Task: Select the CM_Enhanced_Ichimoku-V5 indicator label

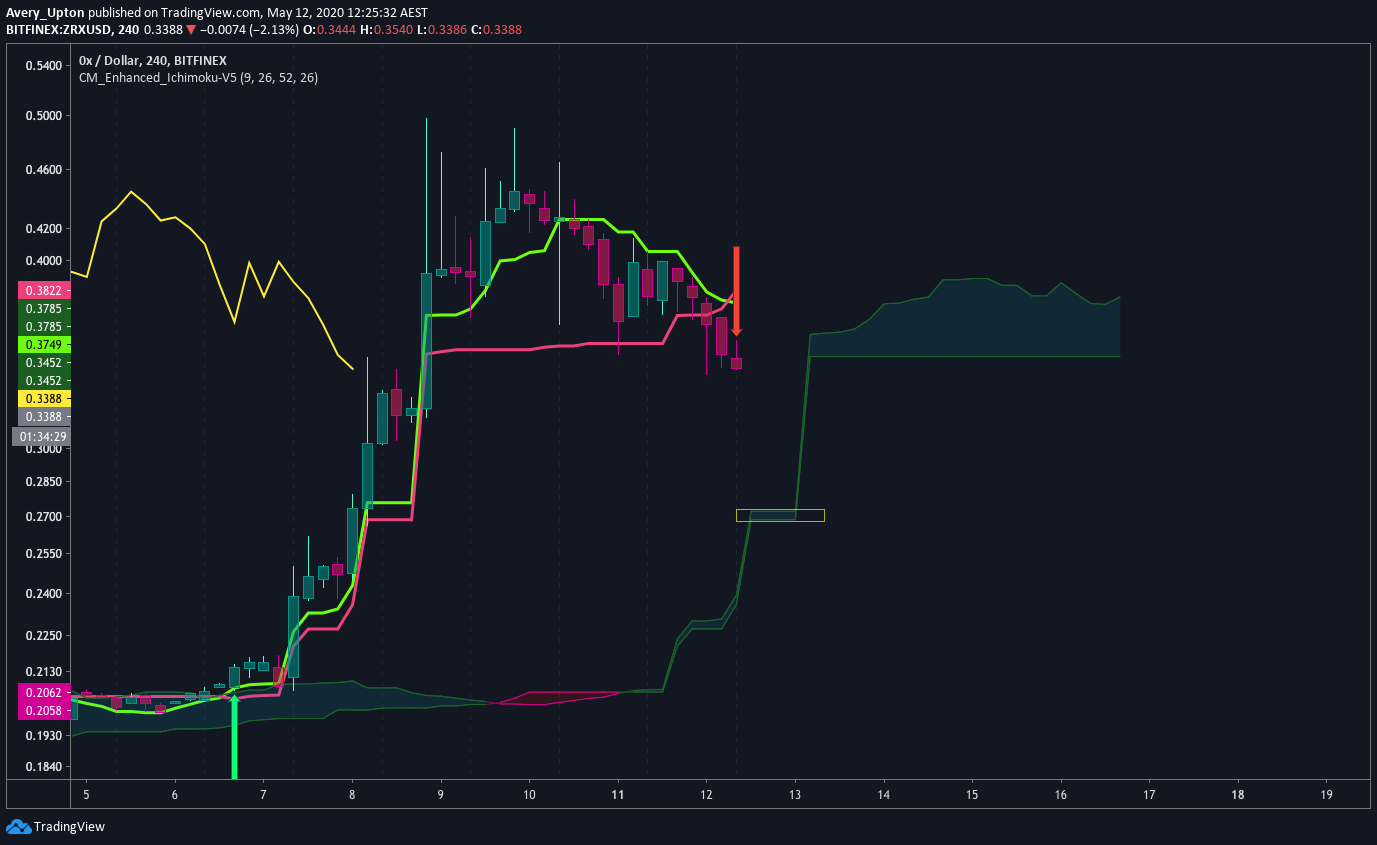Action: (198, 77)
